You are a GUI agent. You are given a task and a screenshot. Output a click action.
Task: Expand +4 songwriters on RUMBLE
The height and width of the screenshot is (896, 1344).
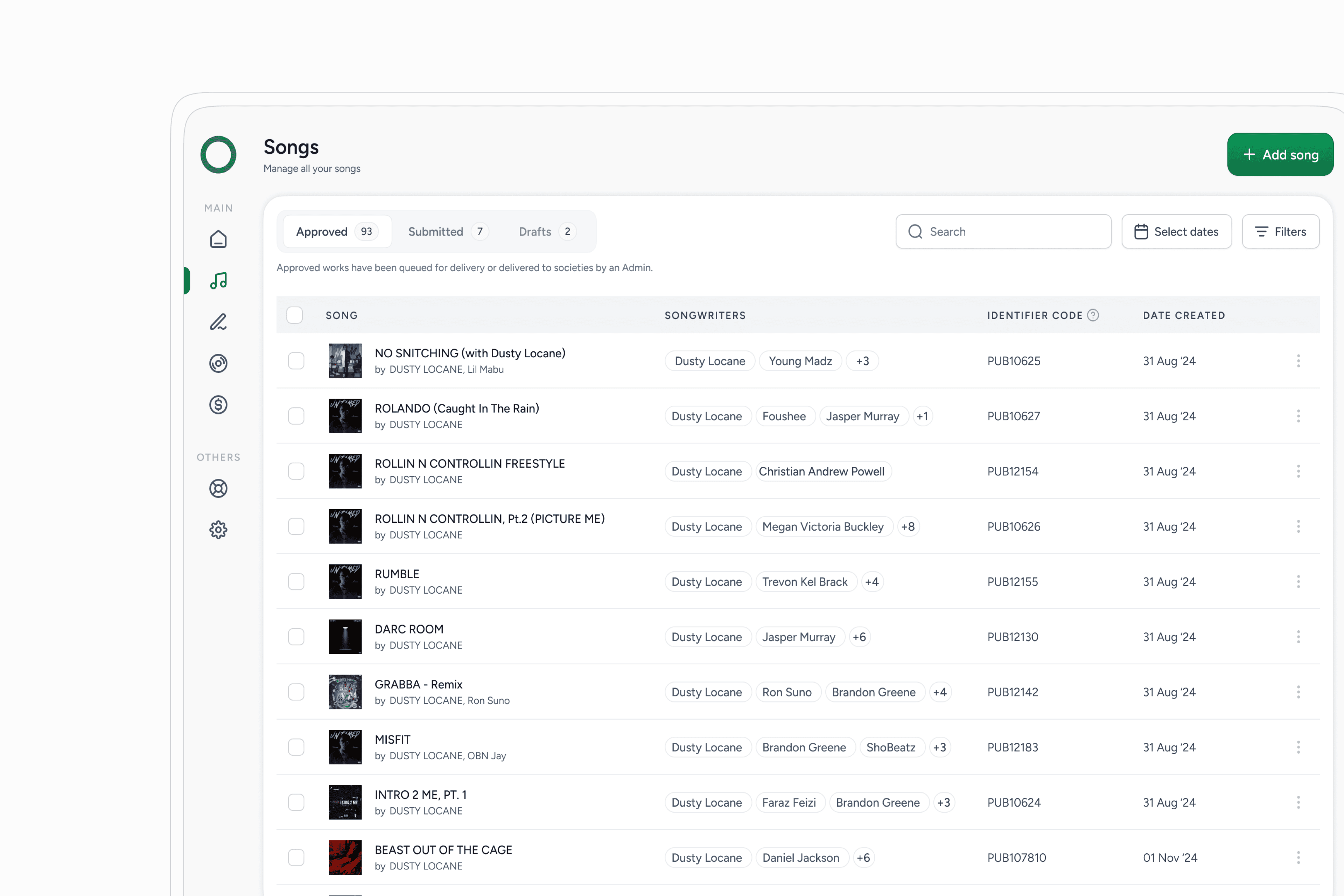click(872, 582)
